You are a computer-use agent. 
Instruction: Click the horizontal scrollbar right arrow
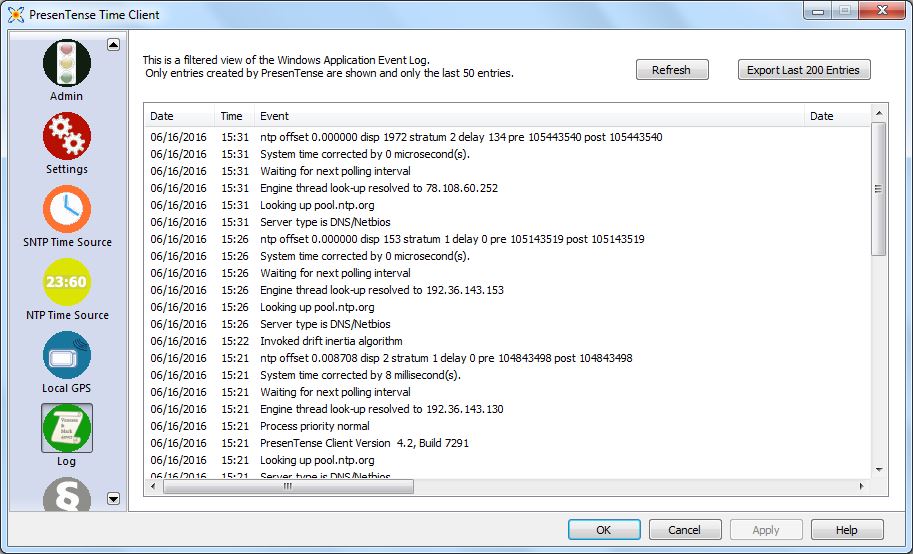[862, 486]
